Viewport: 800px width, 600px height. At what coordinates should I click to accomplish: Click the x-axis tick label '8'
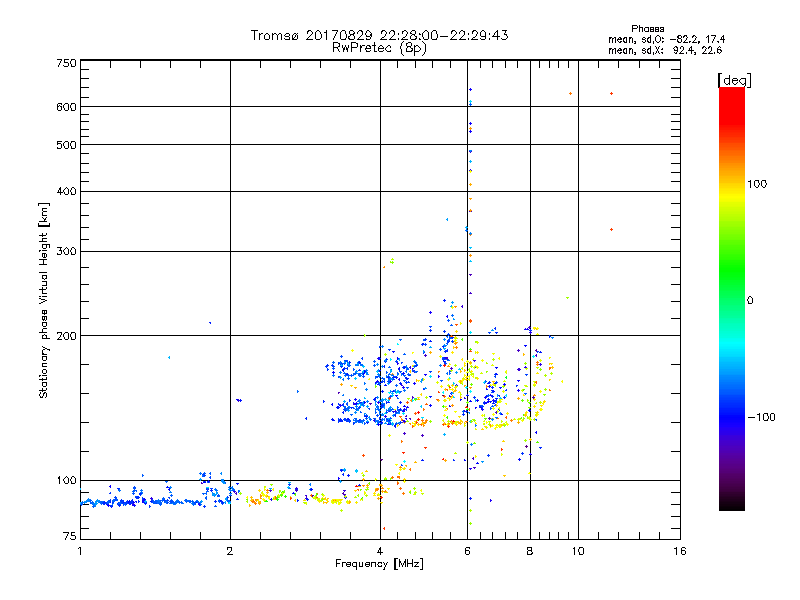pyautogui.click(x=530, y=551)
